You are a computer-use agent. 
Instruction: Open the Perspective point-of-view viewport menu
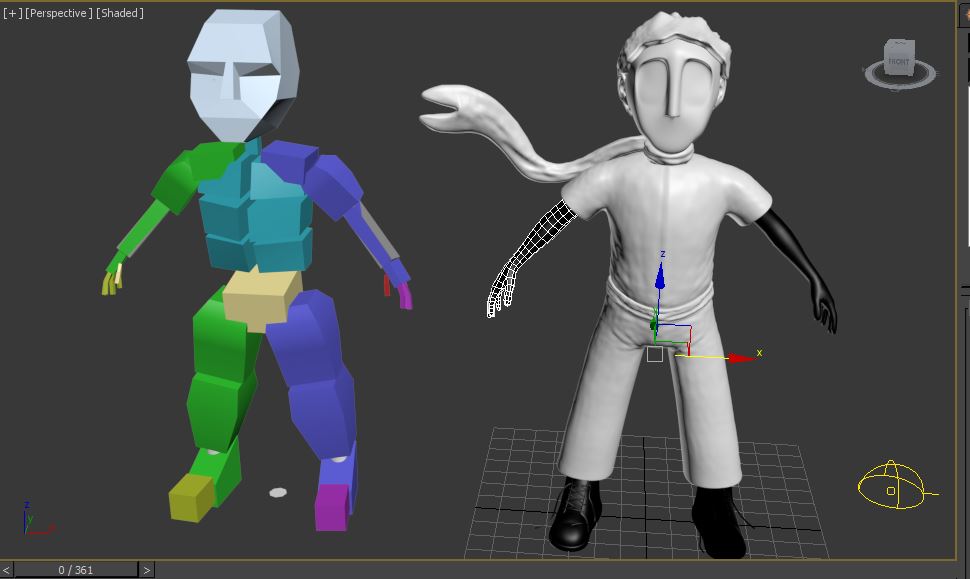tap(58, 13)
